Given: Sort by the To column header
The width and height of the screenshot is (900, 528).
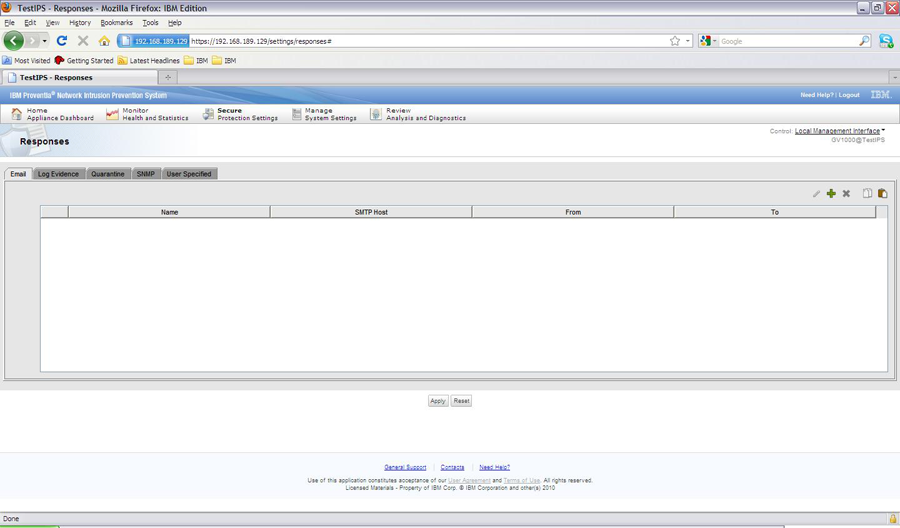Looking at the screenshot, I should coord(775,212).
